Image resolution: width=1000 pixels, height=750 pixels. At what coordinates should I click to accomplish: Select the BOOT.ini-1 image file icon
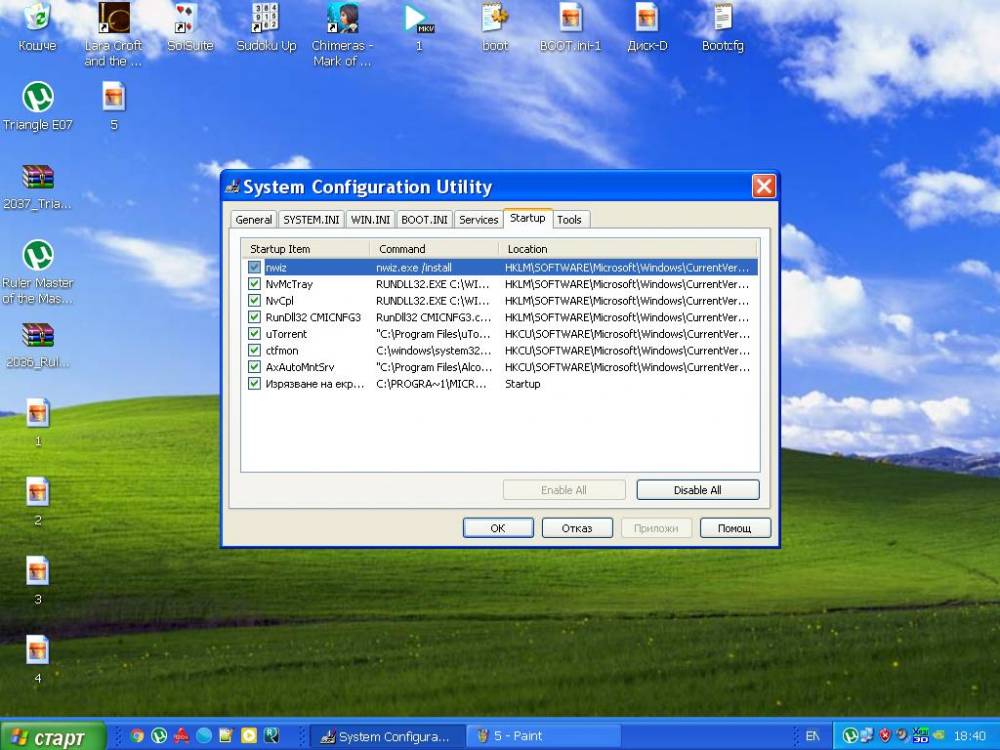coord(571,18)
